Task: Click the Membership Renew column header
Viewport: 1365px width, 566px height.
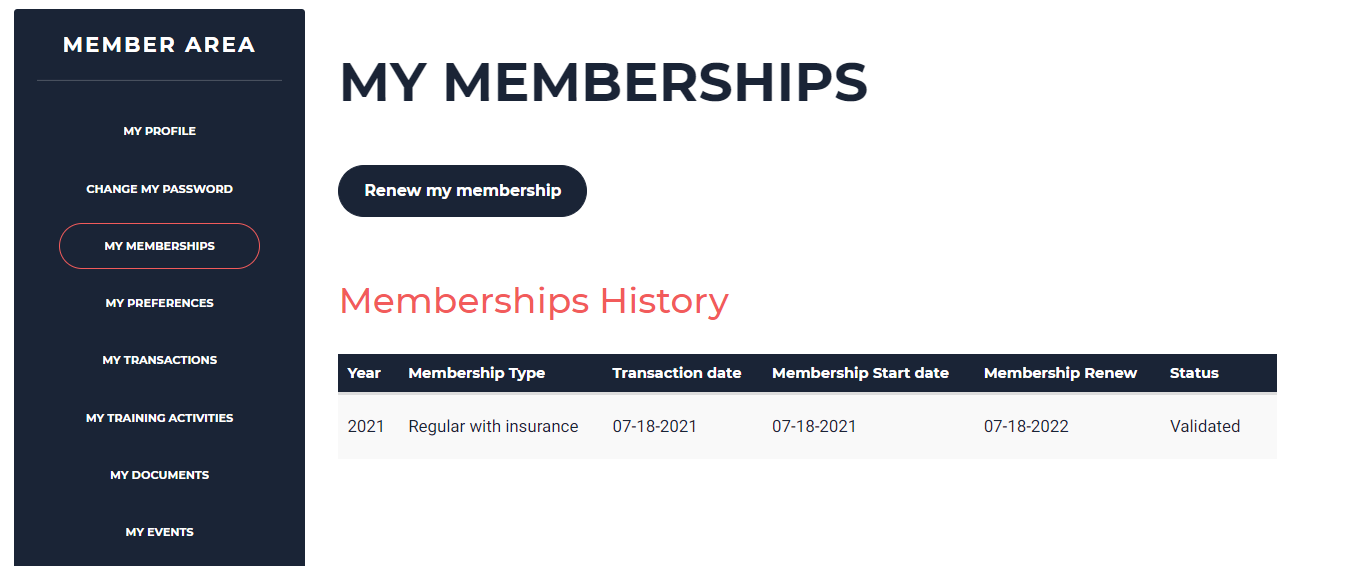Action: 1060,373
